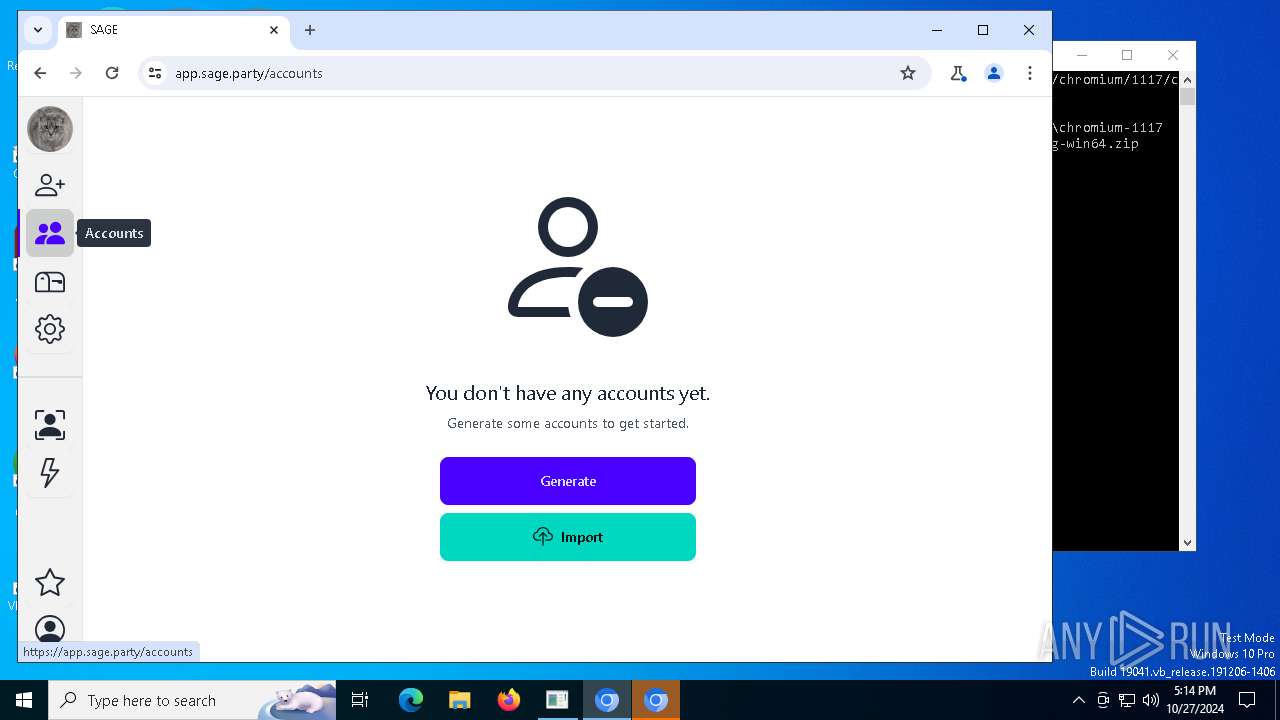
Task: Click the Generate button
Action: click(568, 481)
